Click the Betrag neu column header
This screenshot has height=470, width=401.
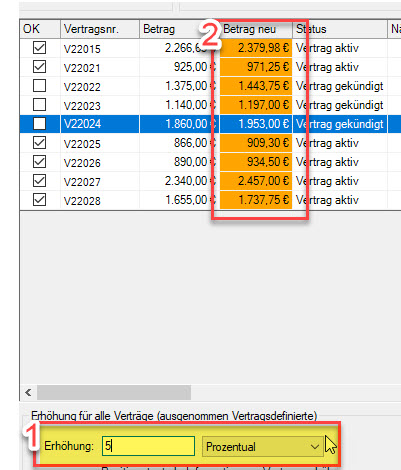point(256,29)
